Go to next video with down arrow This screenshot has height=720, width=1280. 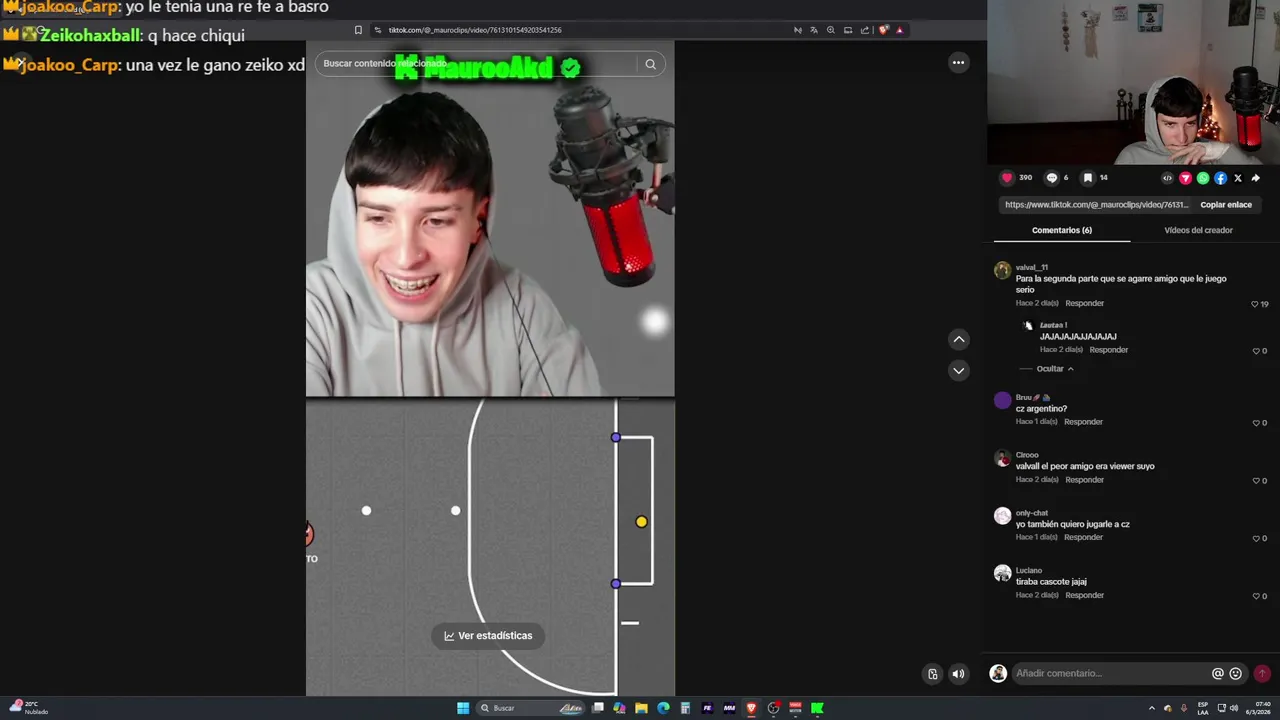click(x=958, y=370)
